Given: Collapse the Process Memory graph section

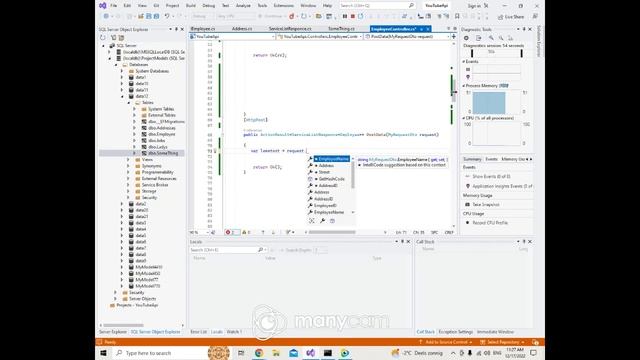Looking at the screenshot, I should 464,86.
